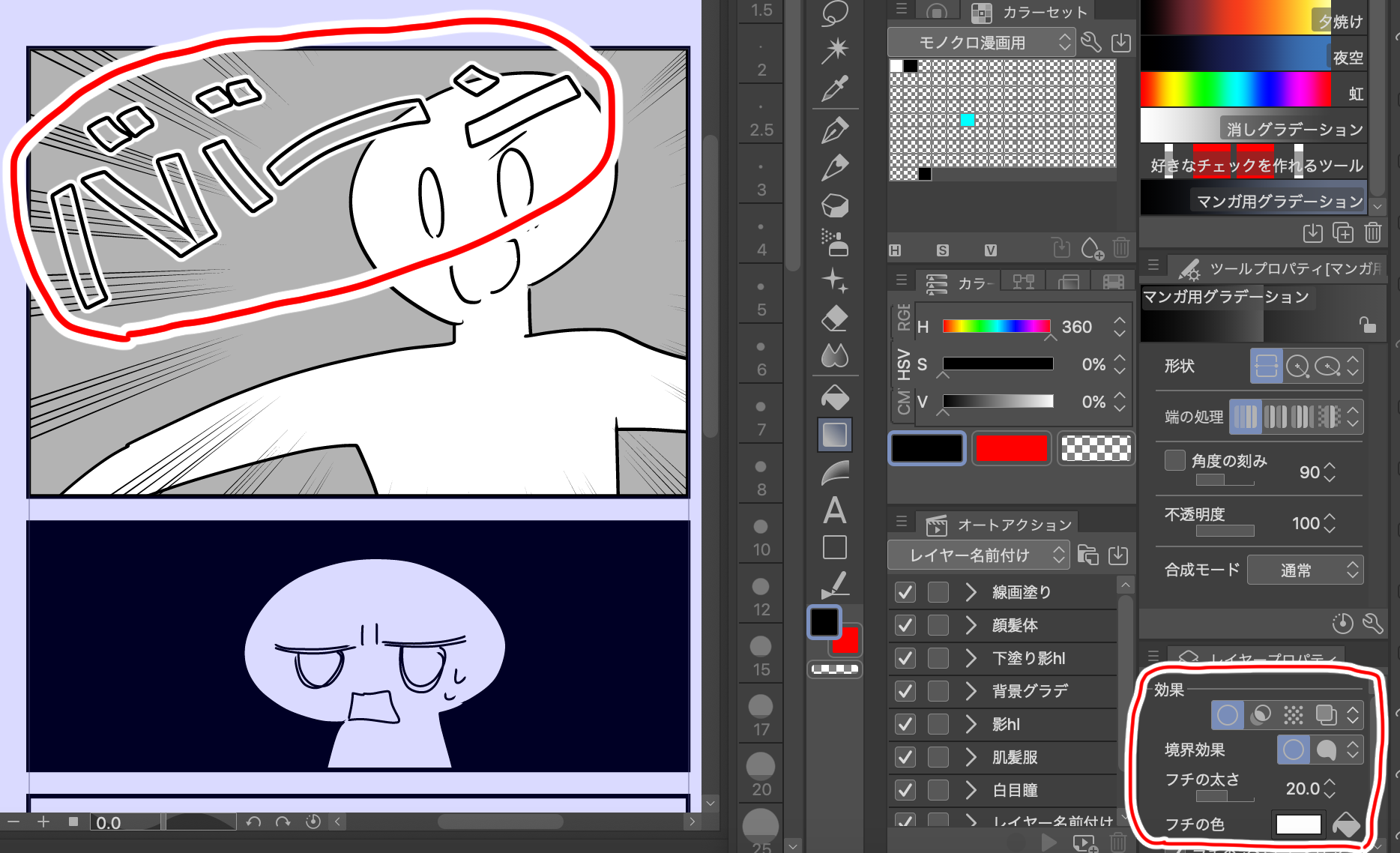This screenshot has width=1400, height=853.
Task: Click the 夜空 gradient set button
Action: coord(1348,56)
